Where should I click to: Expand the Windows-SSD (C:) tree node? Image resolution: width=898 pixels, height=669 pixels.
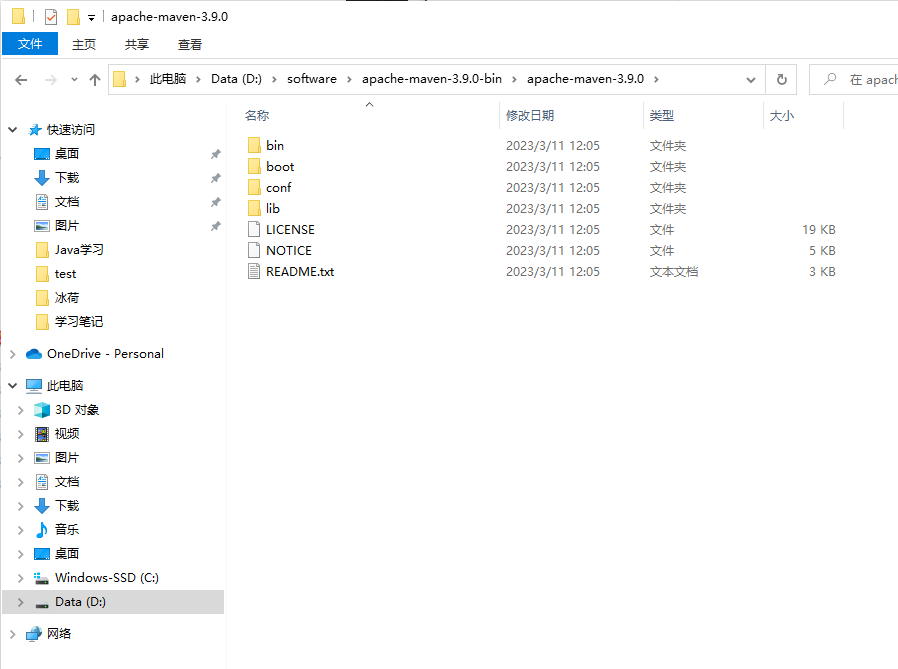click(x=21, y=578)
